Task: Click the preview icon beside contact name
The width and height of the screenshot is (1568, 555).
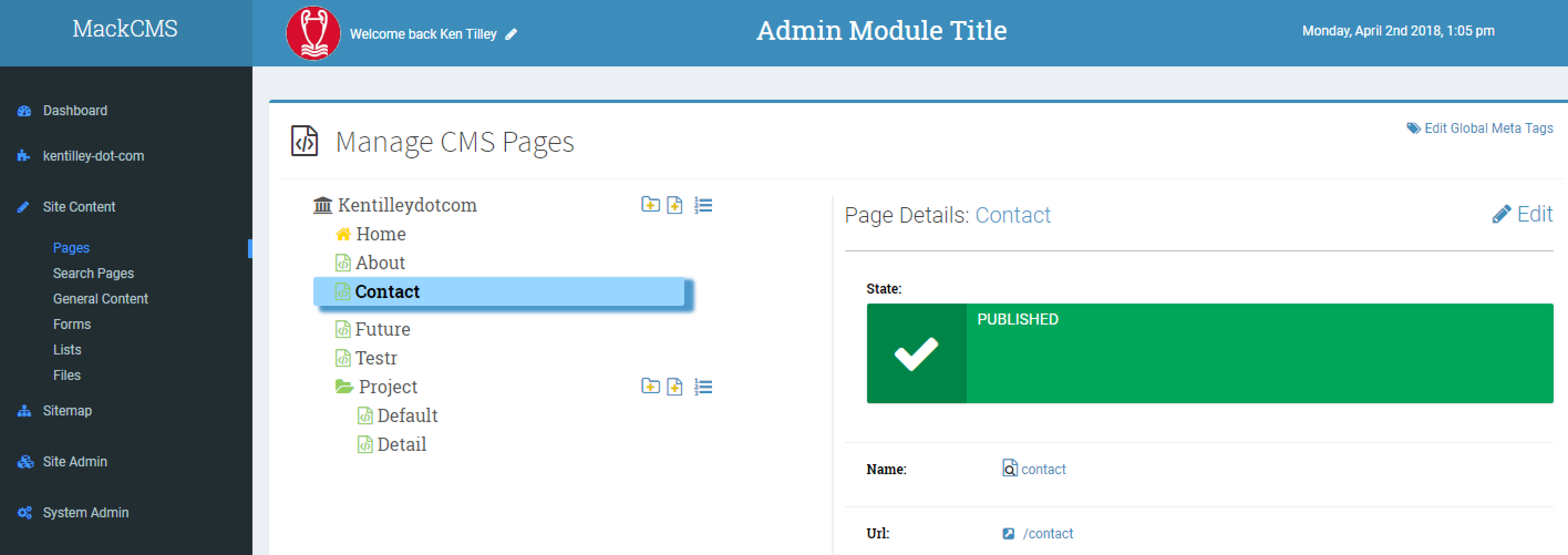Action: click(1010, 468)
